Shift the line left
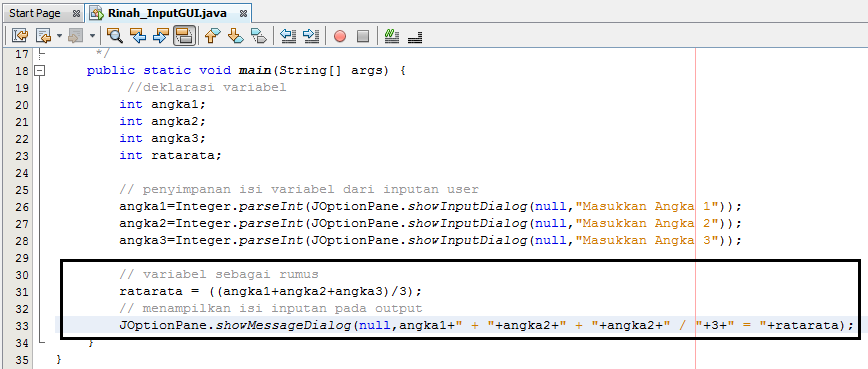 tap(288, 36)
